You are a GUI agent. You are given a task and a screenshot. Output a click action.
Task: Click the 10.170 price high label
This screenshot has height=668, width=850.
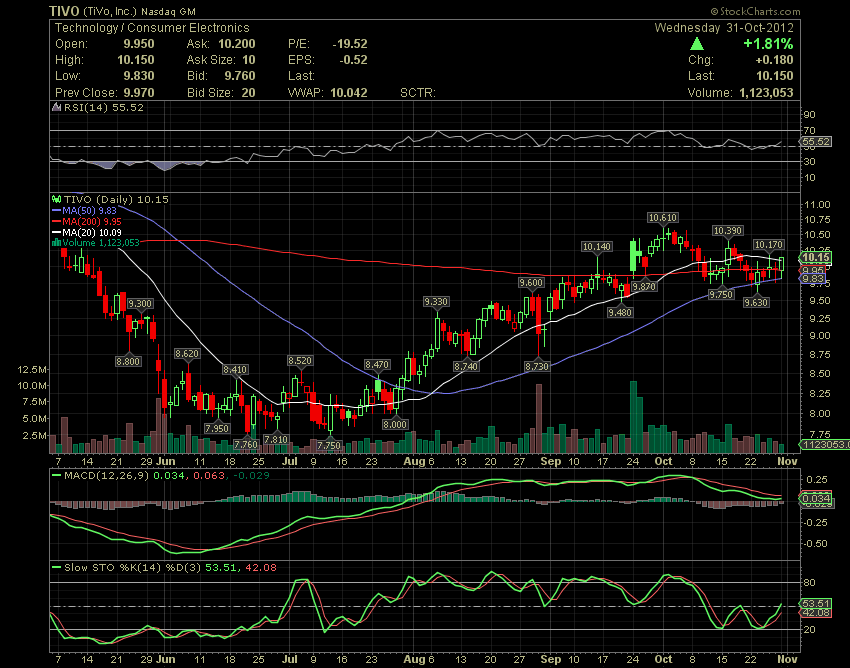(x=768, y=245)
